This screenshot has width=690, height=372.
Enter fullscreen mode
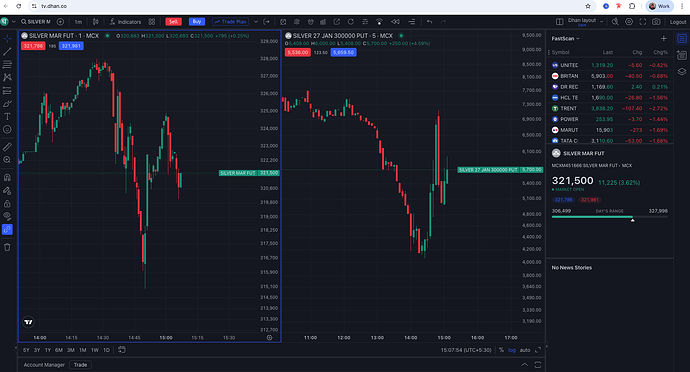[642, 22]
